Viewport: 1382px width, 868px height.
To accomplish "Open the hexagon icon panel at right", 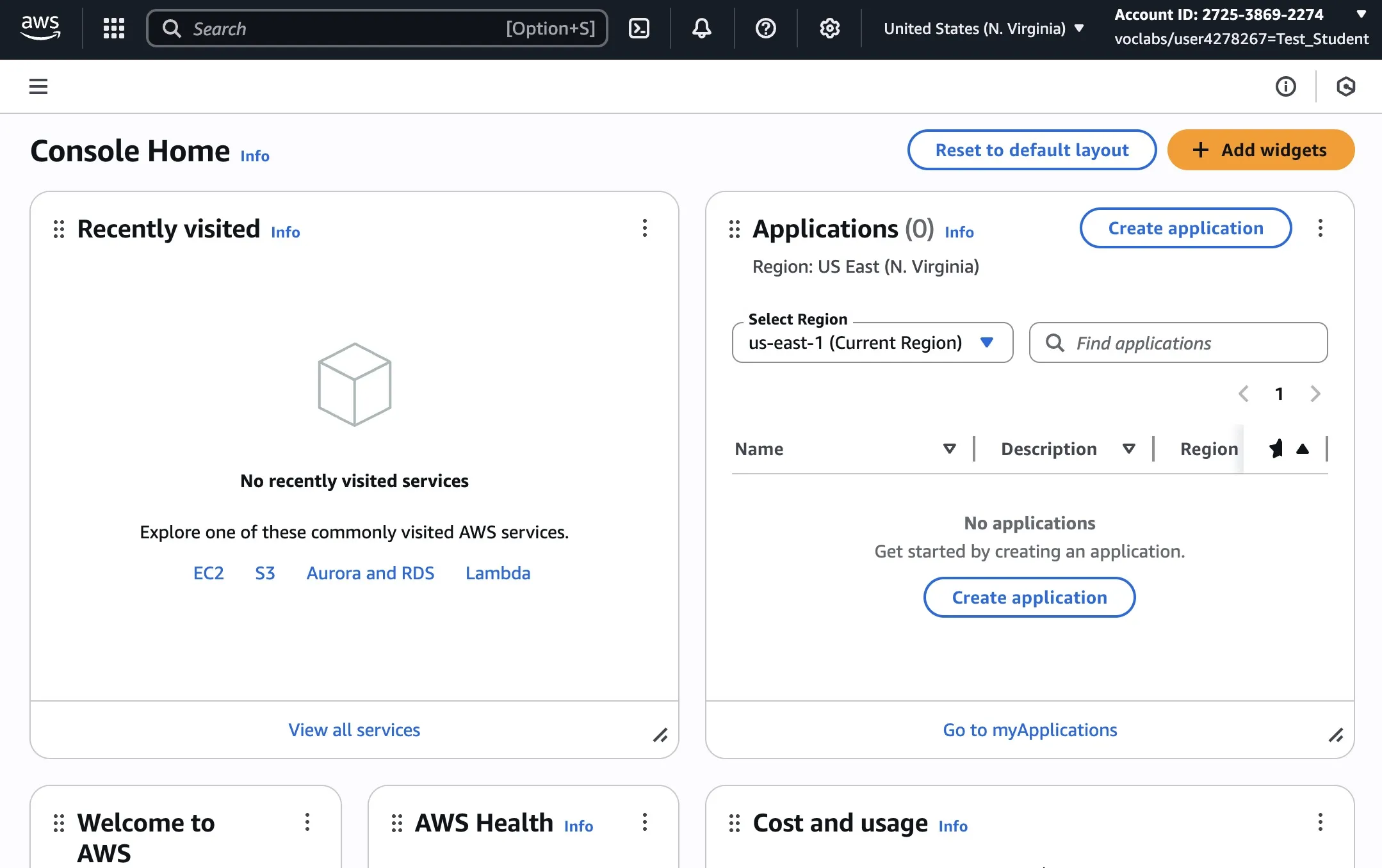I will (x=1345, y=86).
